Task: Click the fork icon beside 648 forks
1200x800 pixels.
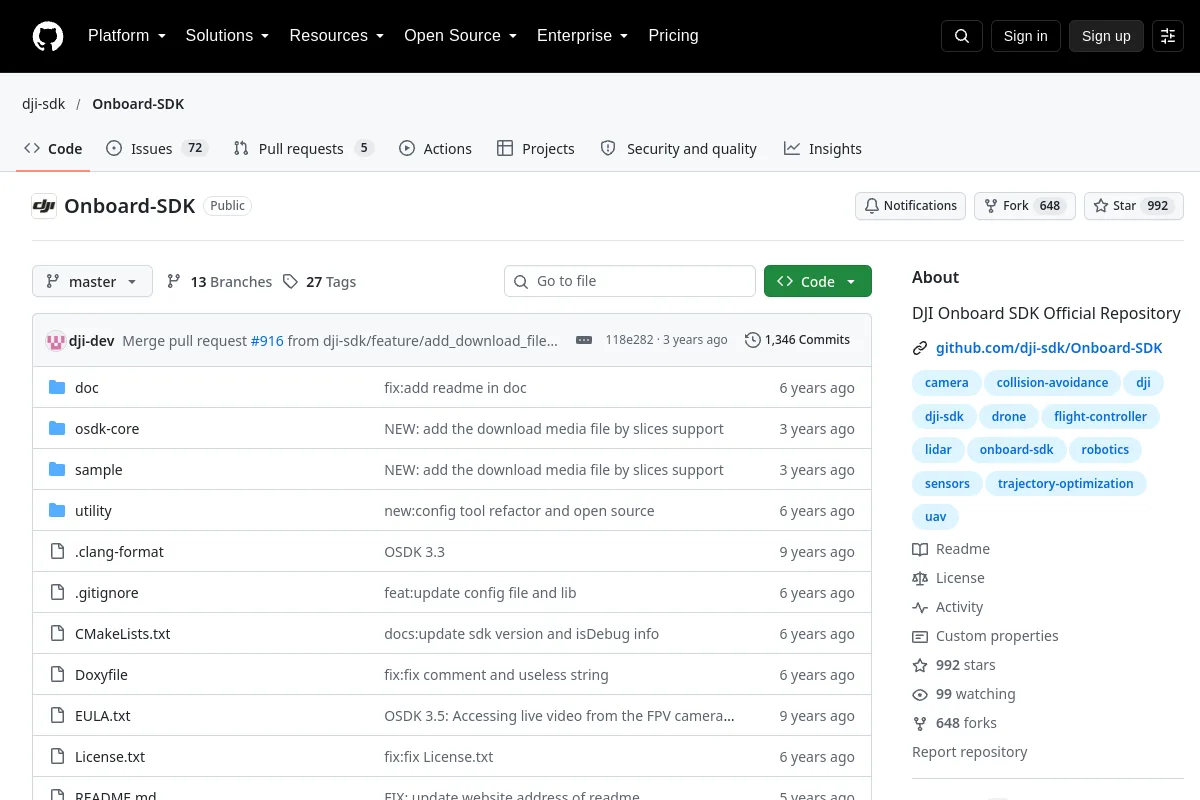Action: [920, 723]
